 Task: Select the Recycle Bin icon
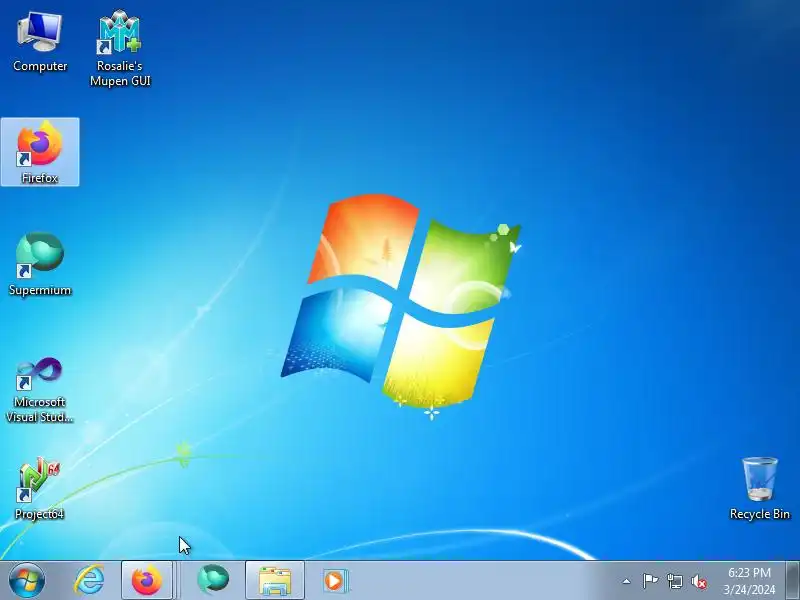coord(760,488)
